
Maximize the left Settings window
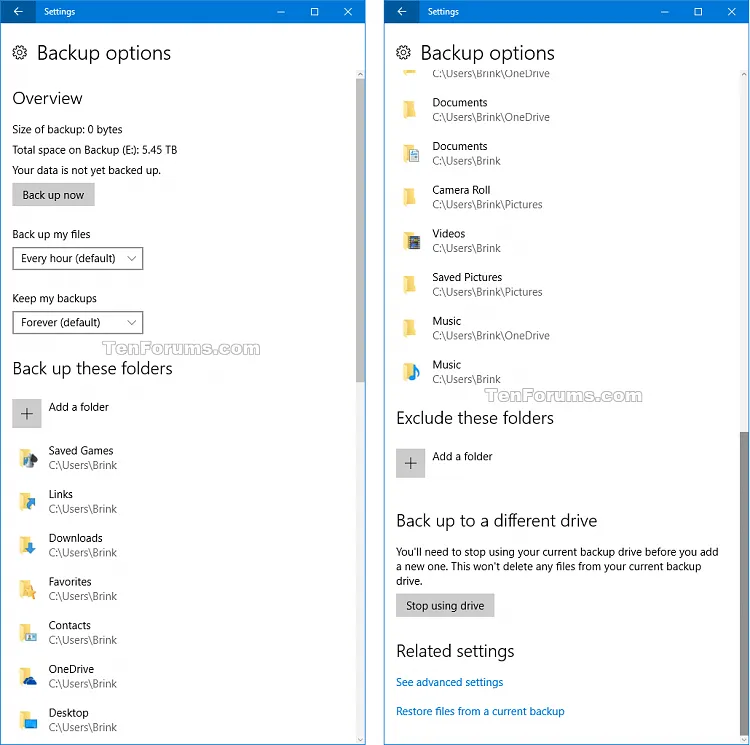314,11
